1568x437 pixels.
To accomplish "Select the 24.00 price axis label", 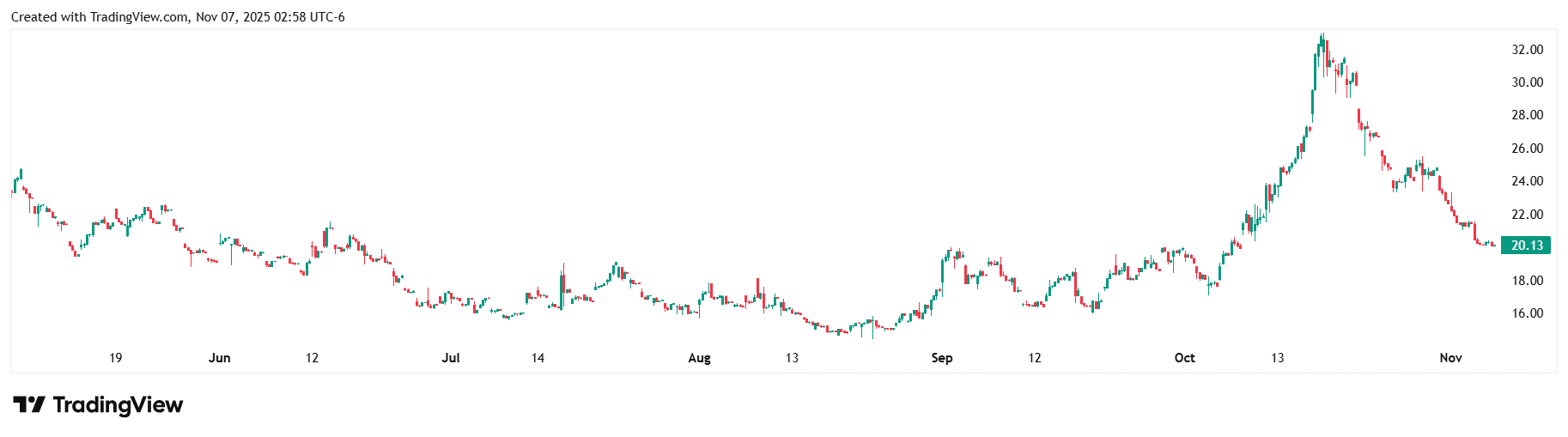I will pyautogui.click(x=1527, y=181).
